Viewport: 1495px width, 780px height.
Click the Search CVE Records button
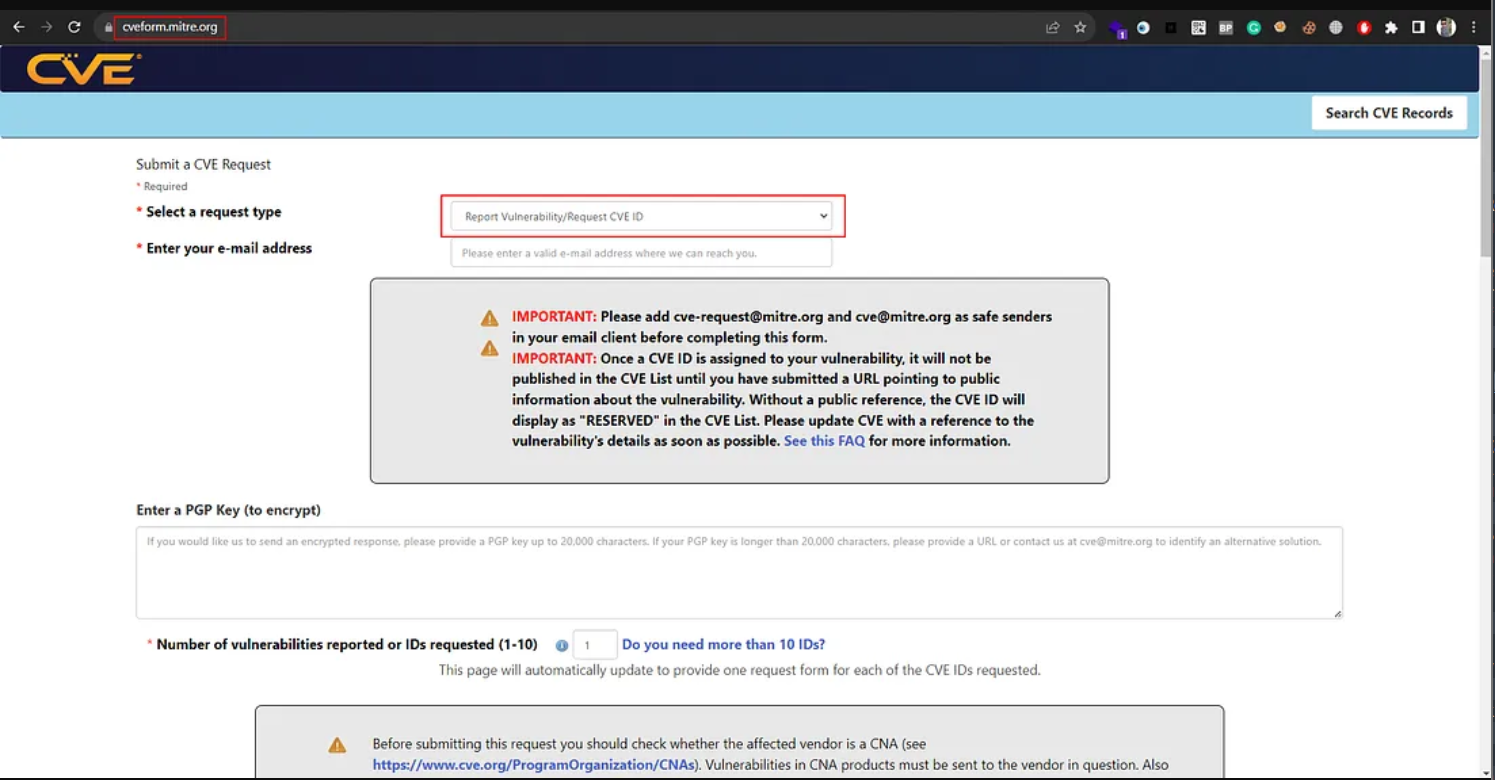(1389, 113)
